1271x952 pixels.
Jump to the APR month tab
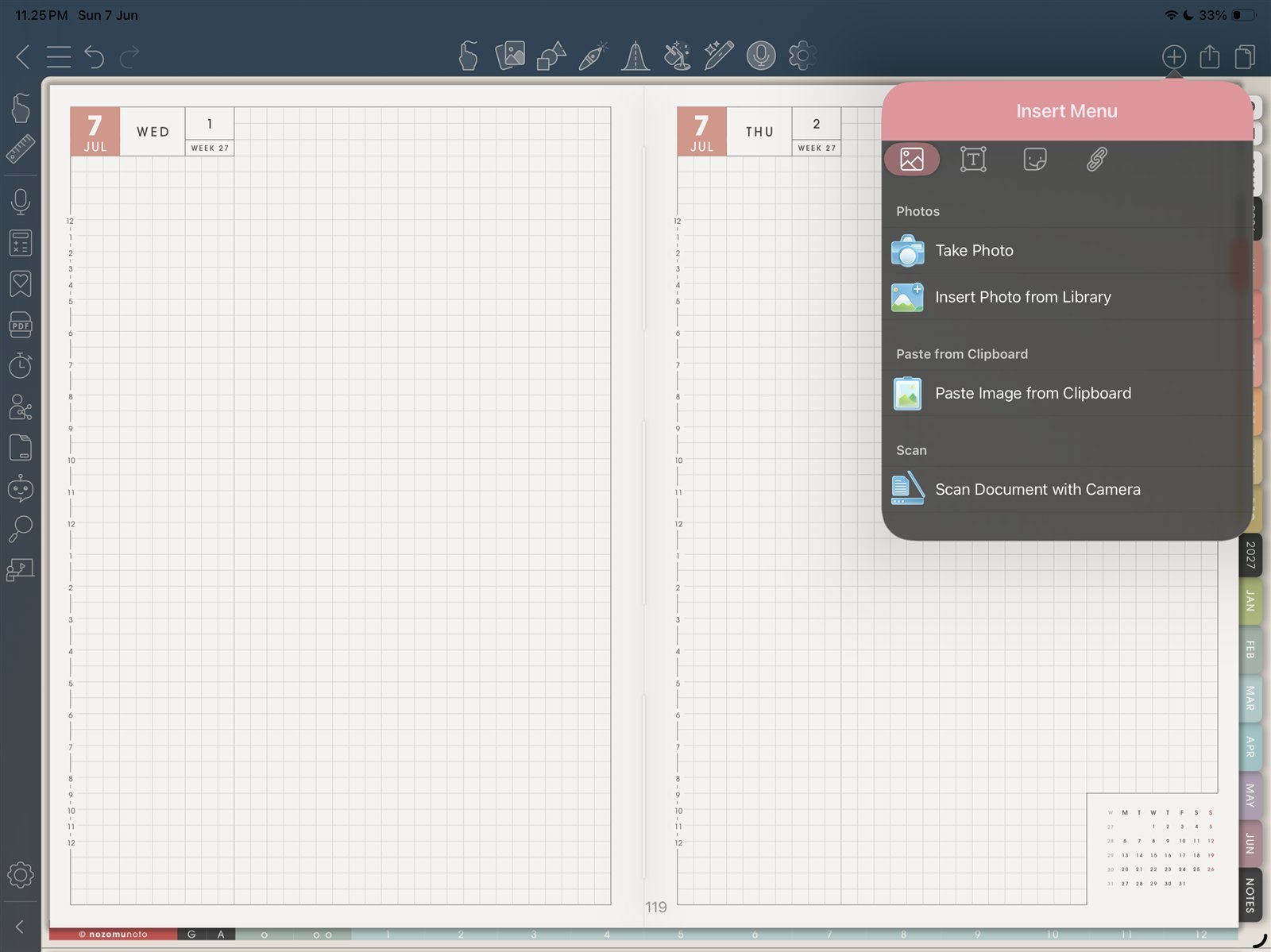1250,746
